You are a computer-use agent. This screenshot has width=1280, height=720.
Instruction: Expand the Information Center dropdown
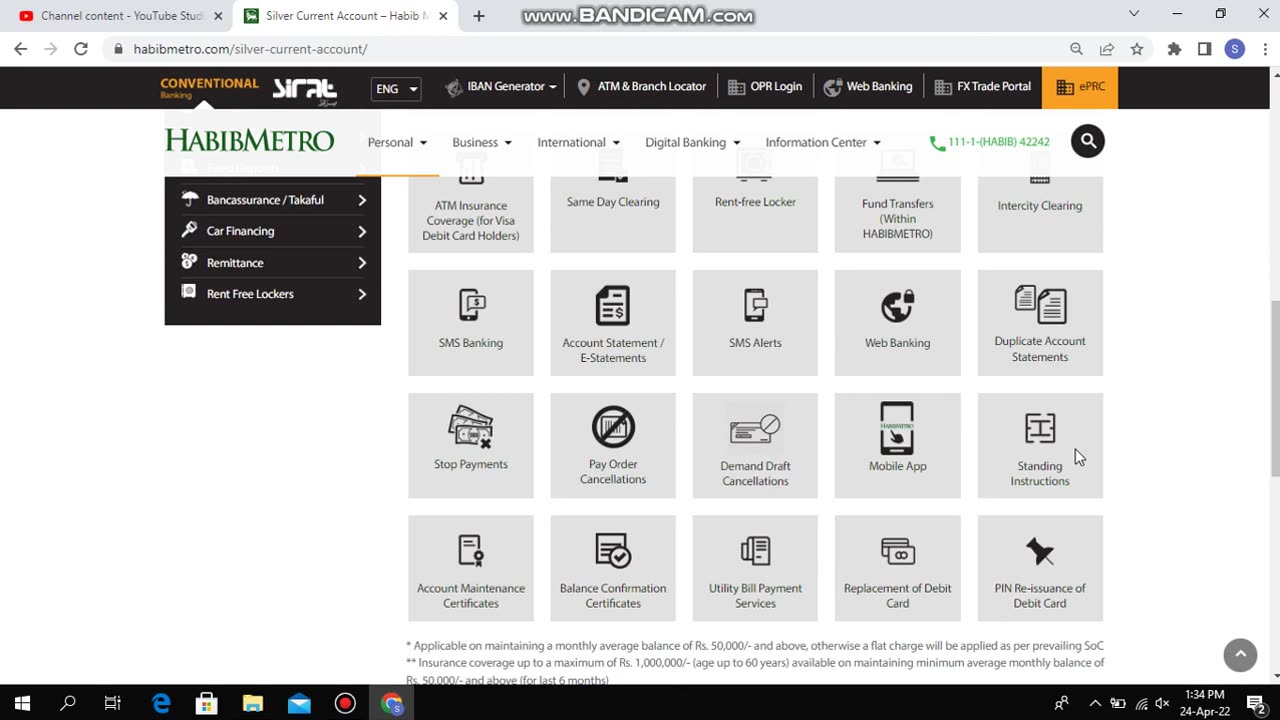[823, 142]
